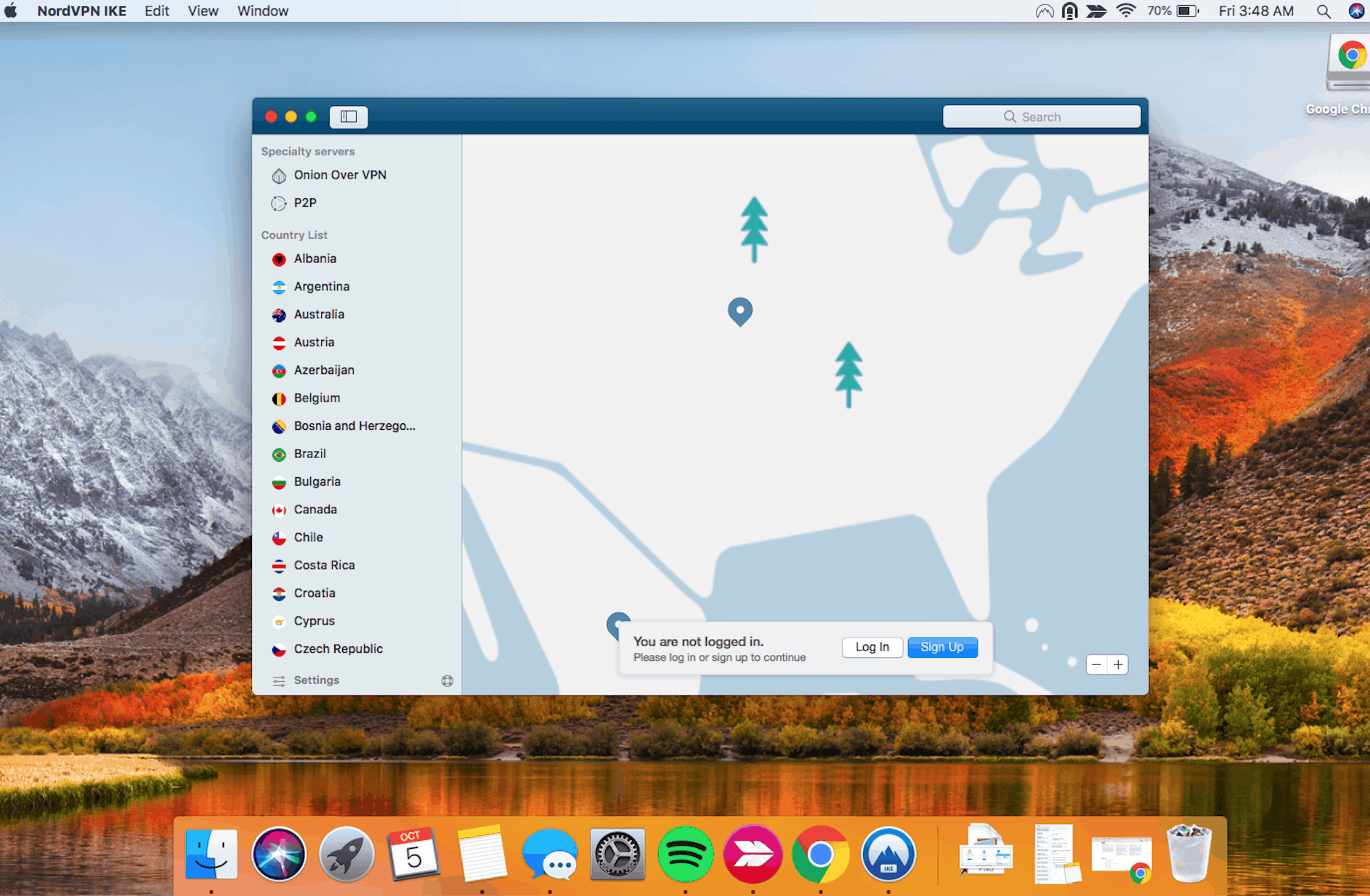Launch Siri from the Dock
This screenshot has width=1370, height=896.
click(279, 854)
